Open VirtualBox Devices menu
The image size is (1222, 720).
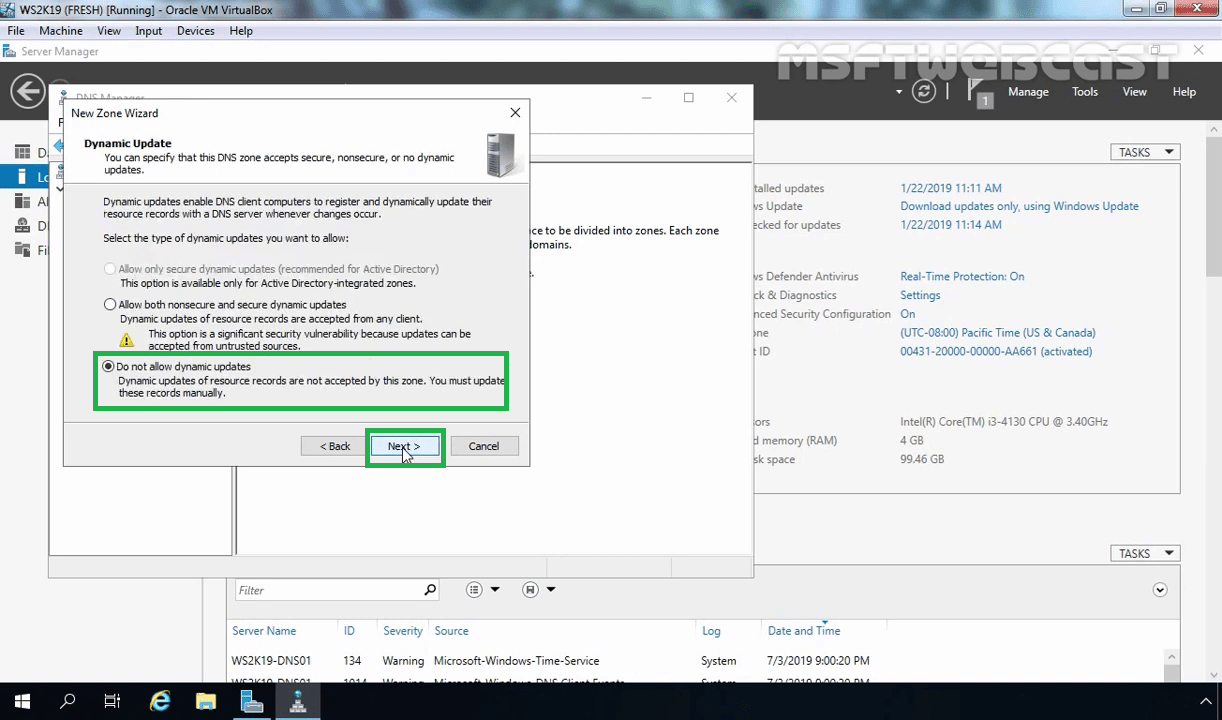tap(195, 31)
